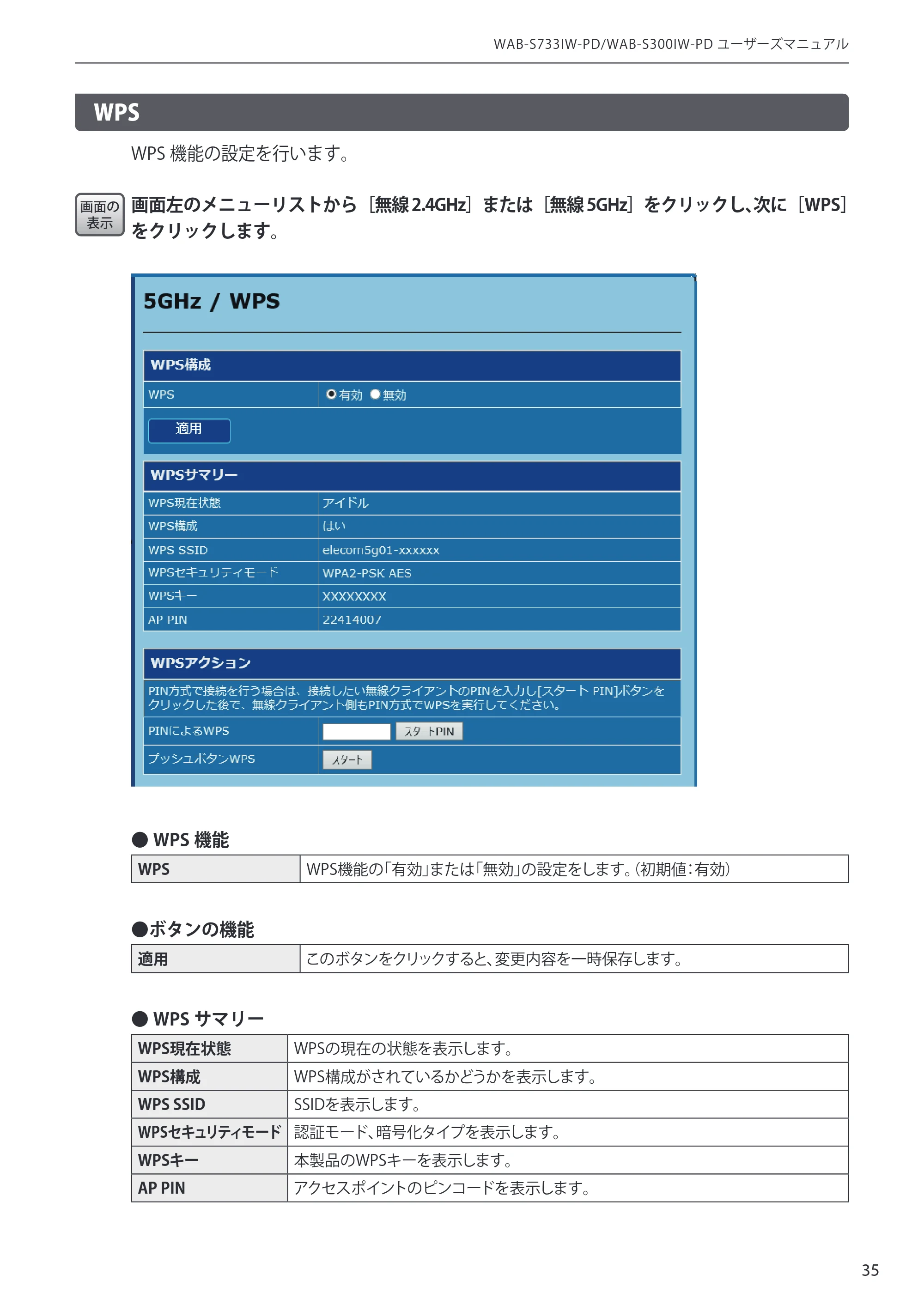Click the gray WPS chapter heading banner

click(x=462, y=113)
